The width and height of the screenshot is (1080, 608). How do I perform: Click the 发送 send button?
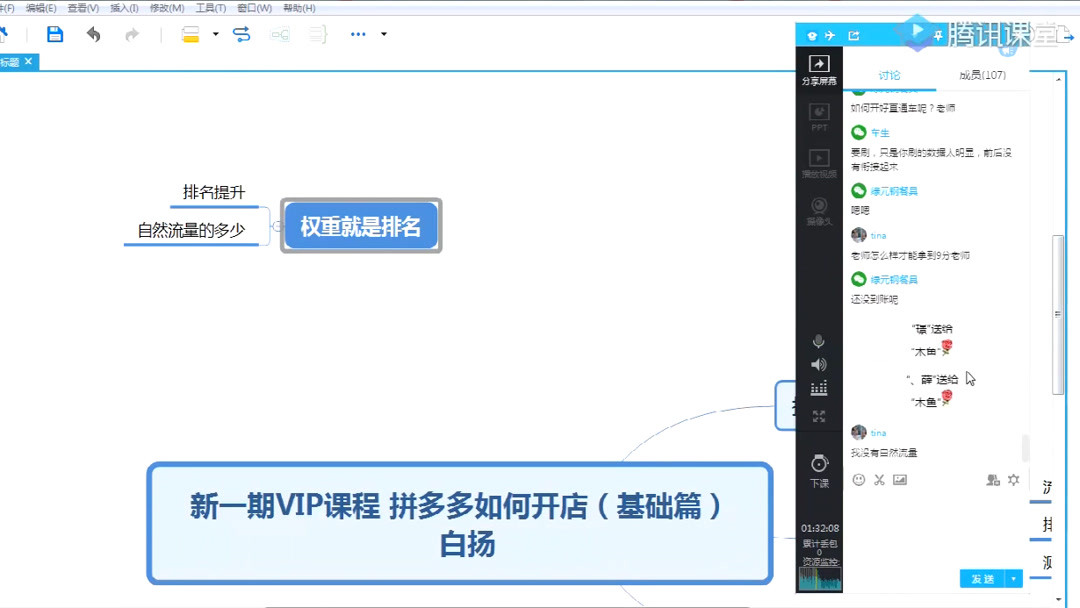[x=981, y=578]
